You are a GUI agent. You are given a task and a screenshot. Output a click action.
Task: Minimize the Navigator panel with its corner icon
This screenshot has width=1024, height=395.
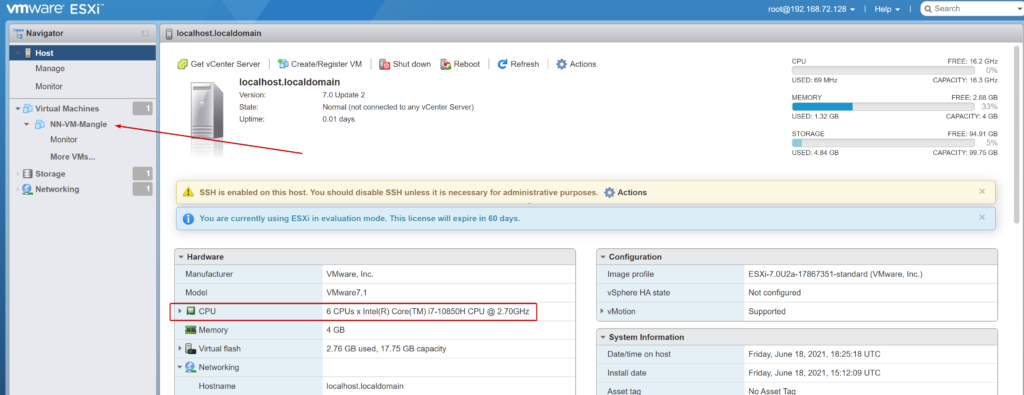pos(145,33)
